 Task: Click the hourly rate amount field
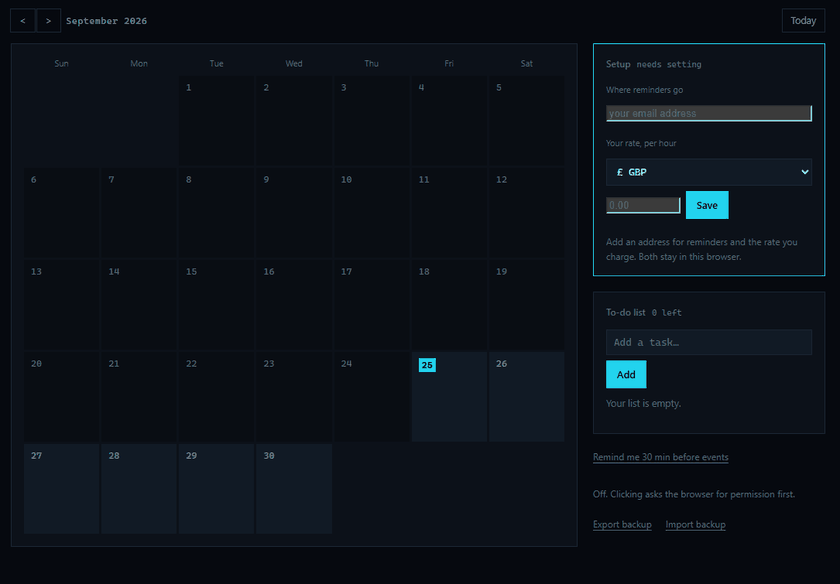[643, 205]
